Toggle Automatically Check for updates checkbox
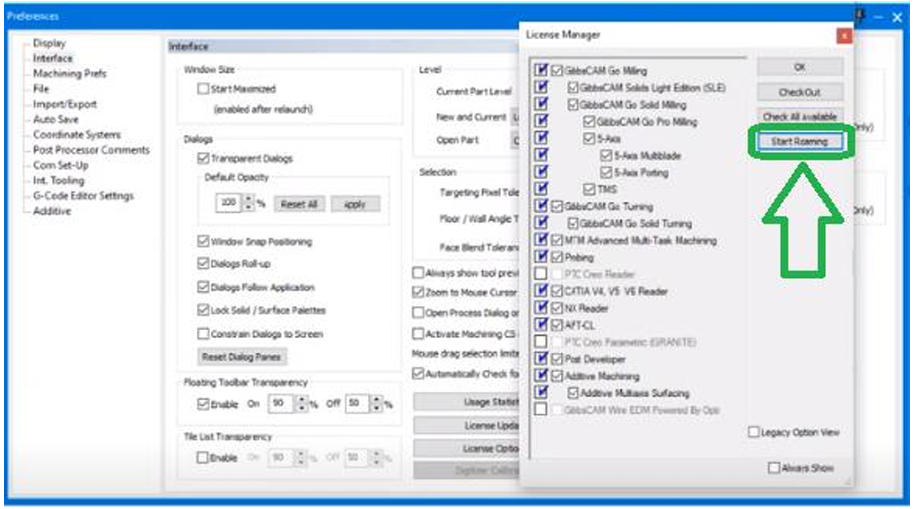The width and height of the screenshot is (914, 509). pos(418,374)
